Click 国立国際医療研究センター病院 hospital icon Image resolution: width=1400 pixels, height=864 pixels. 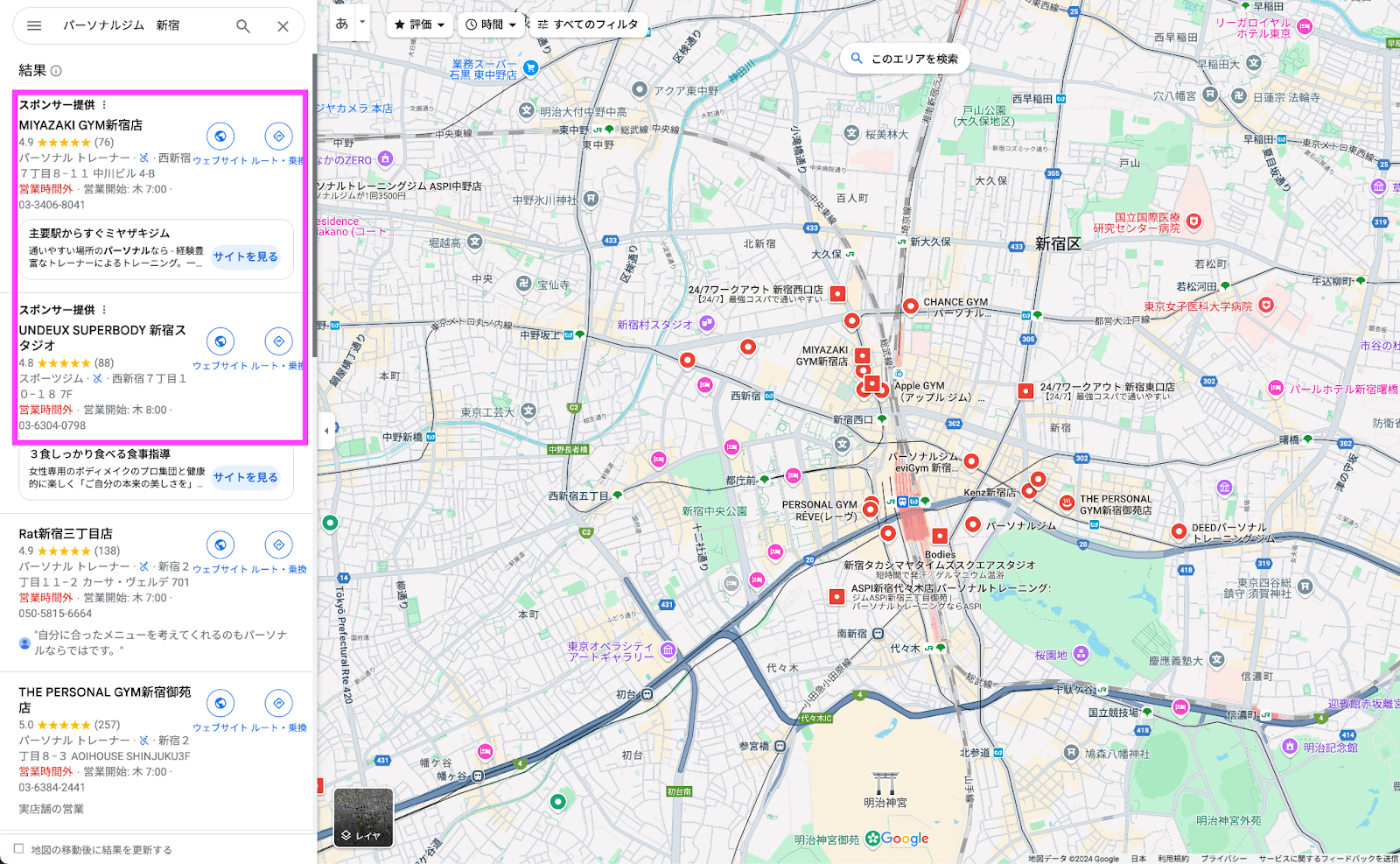[x=1194, y=221]
